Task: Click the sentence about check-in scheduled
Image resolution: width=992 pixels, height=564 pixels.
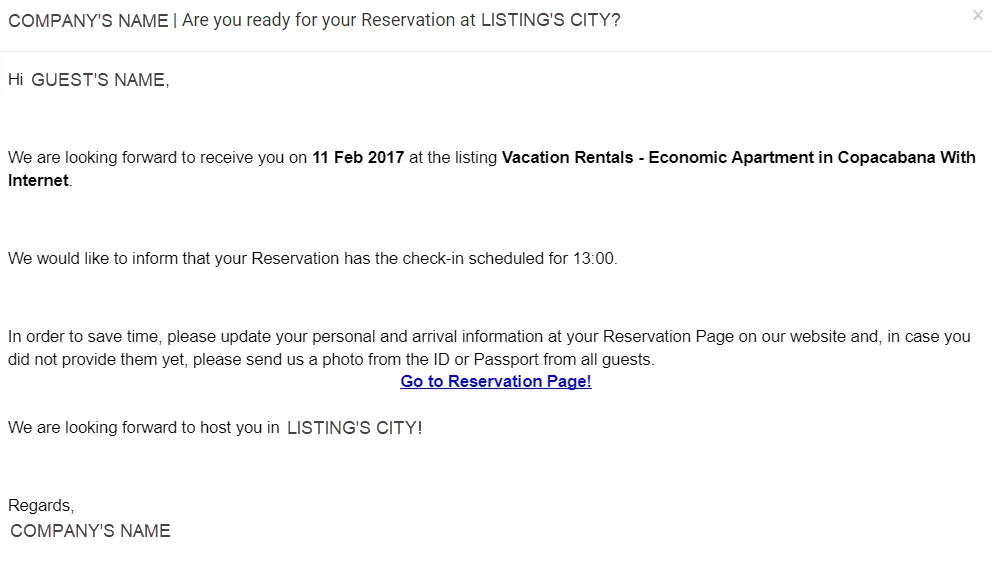Action: pyautogui.click(x=313, y=258)
